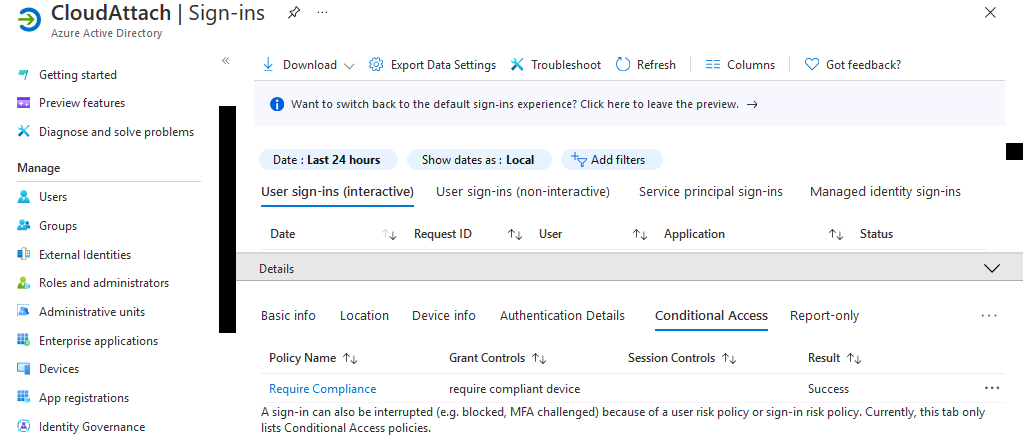Switch to User sign-ins (non-interactive) tab
Screen dimensions: 1023x445
coord(523,192)
